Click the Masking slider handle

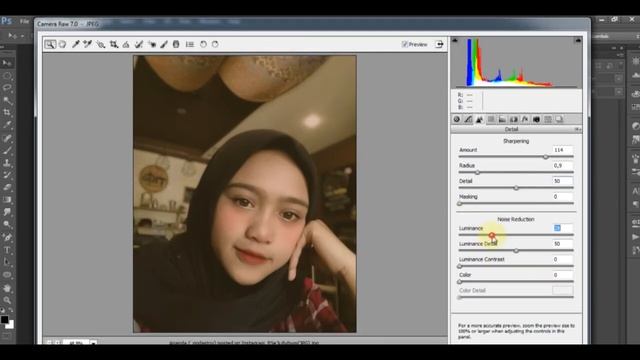(460, 203)
